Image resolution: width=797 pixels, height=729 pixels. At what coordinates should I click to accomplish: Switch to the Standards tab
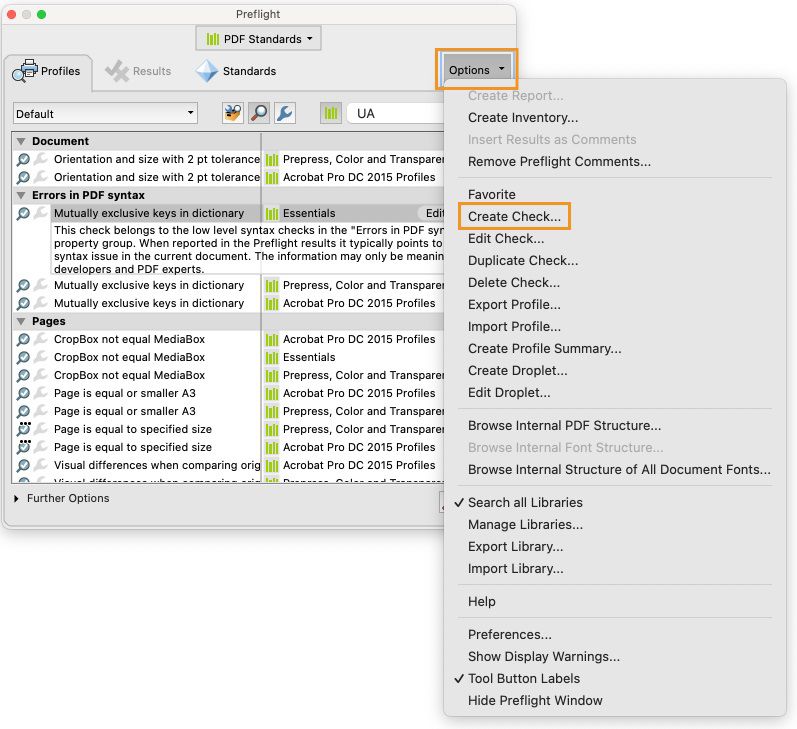tap(237, 71)
